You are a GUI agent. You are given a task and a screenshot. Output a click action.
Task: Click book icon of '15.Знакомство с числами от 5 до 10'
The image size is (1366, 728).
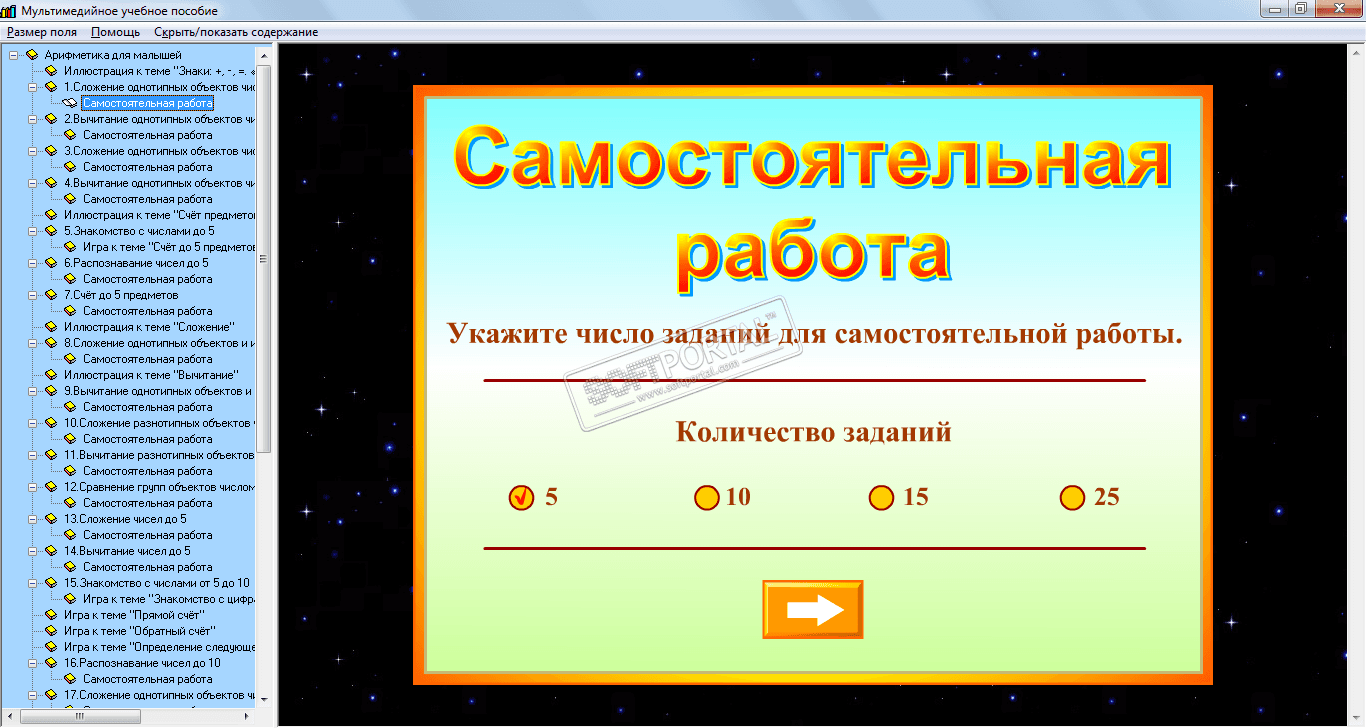point(51,583)
